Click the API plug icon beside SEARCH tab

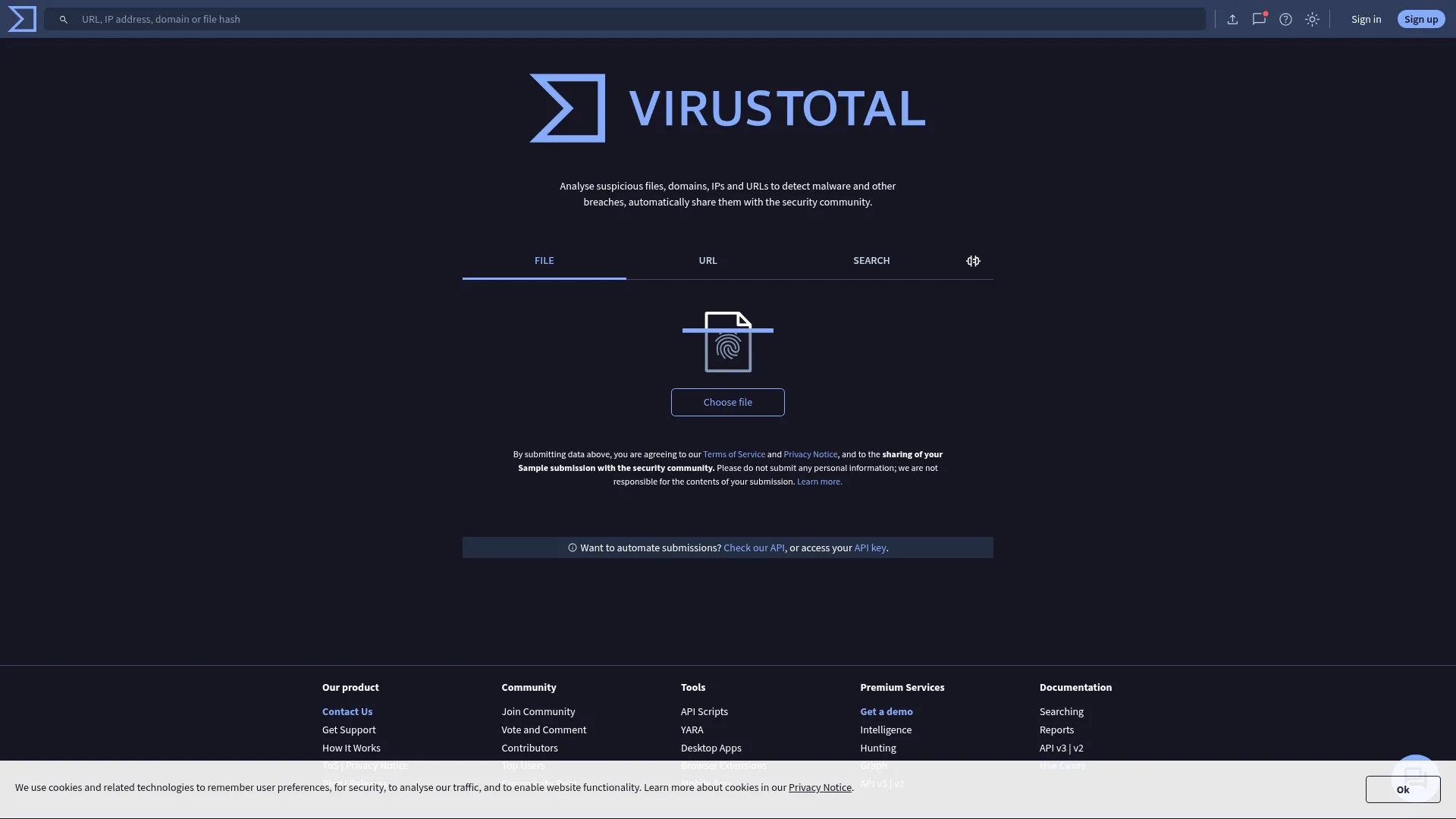[x=973, y=261]
